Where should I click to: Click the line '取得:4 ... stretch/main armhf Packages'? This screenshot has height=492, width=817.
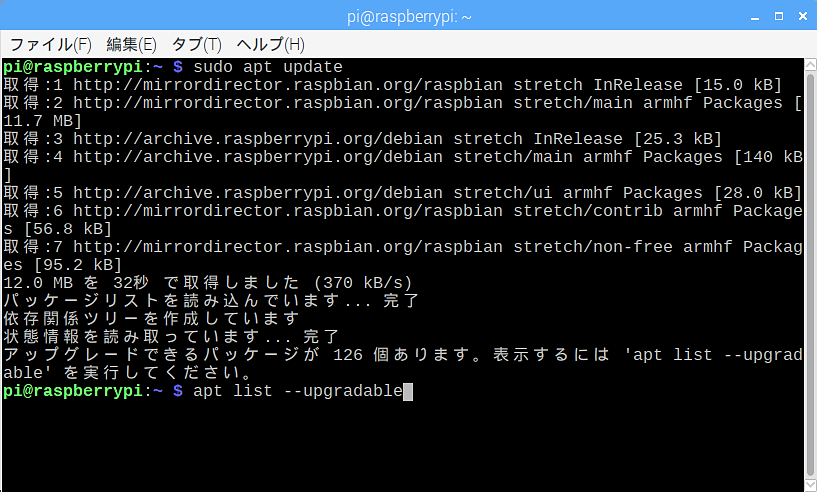tap(403, 157)
